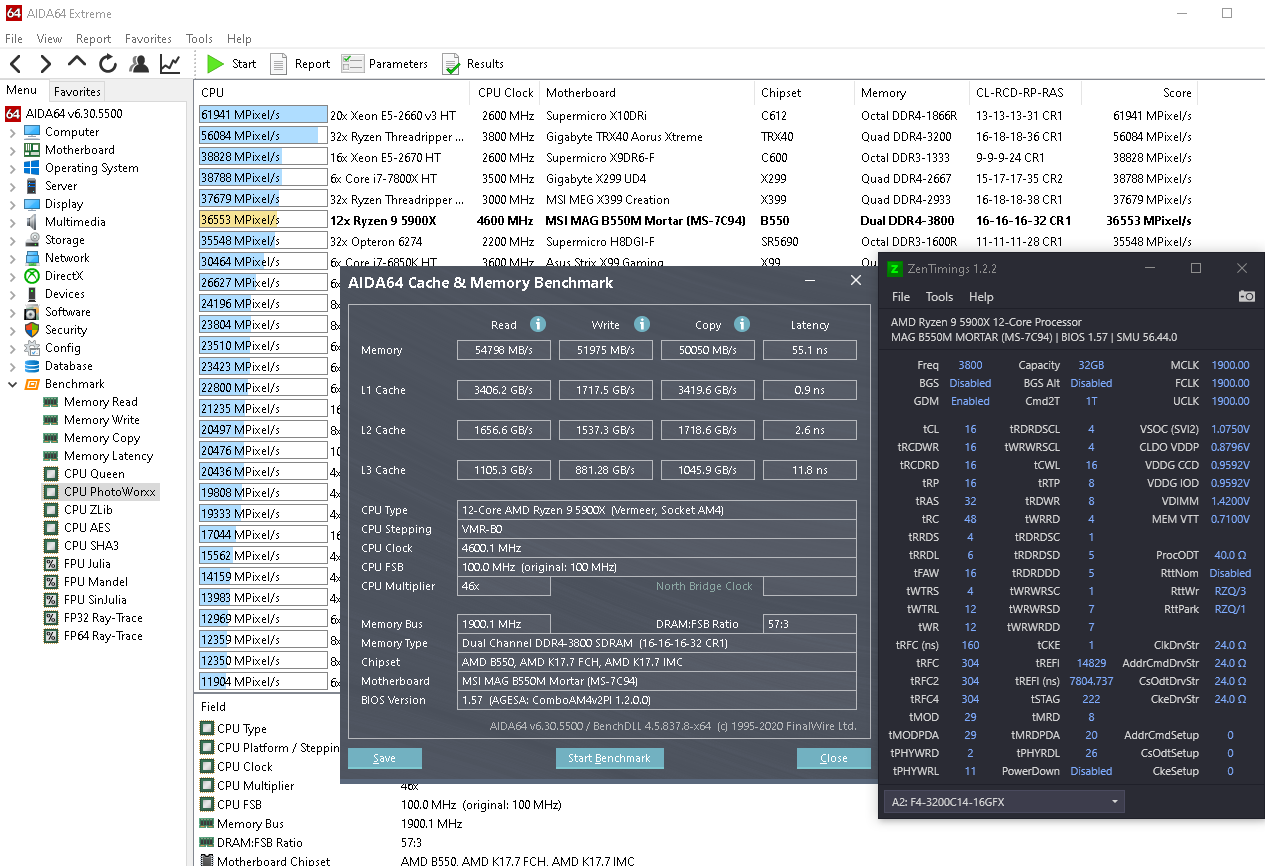Select CPU PhotoWorxx benchmark in tree

110,492
